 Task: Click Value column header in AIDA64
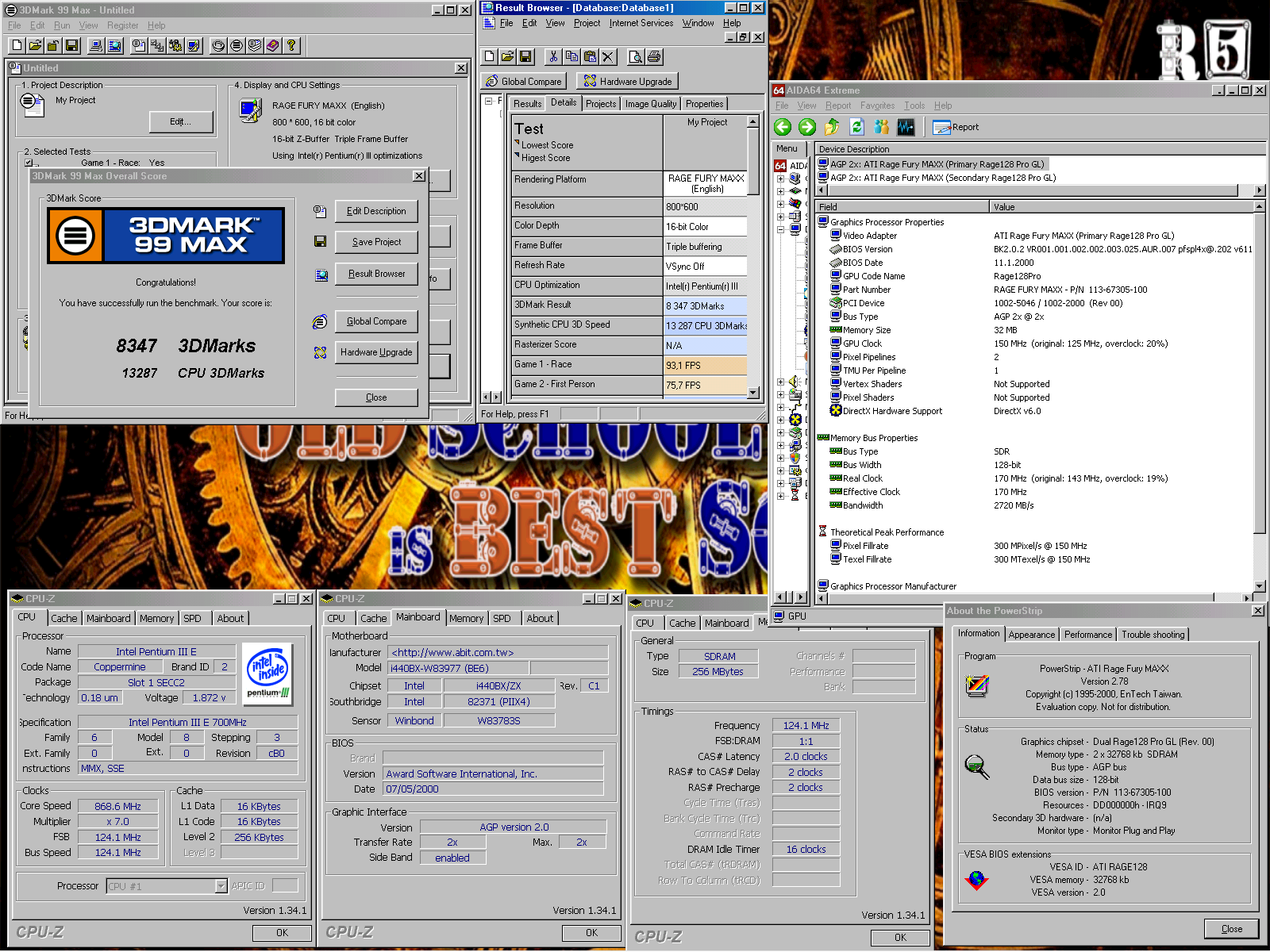(x=1121, y=207)
